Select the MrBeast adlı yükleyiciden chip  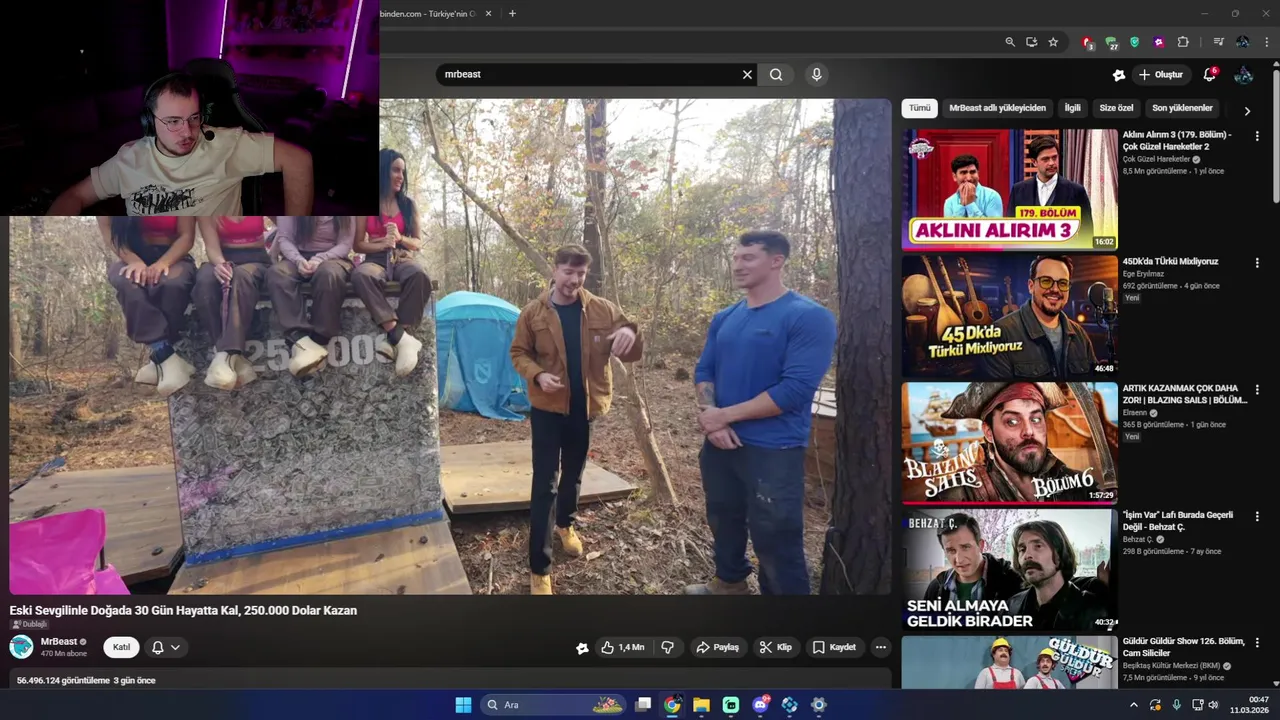[x=997, y=108]
